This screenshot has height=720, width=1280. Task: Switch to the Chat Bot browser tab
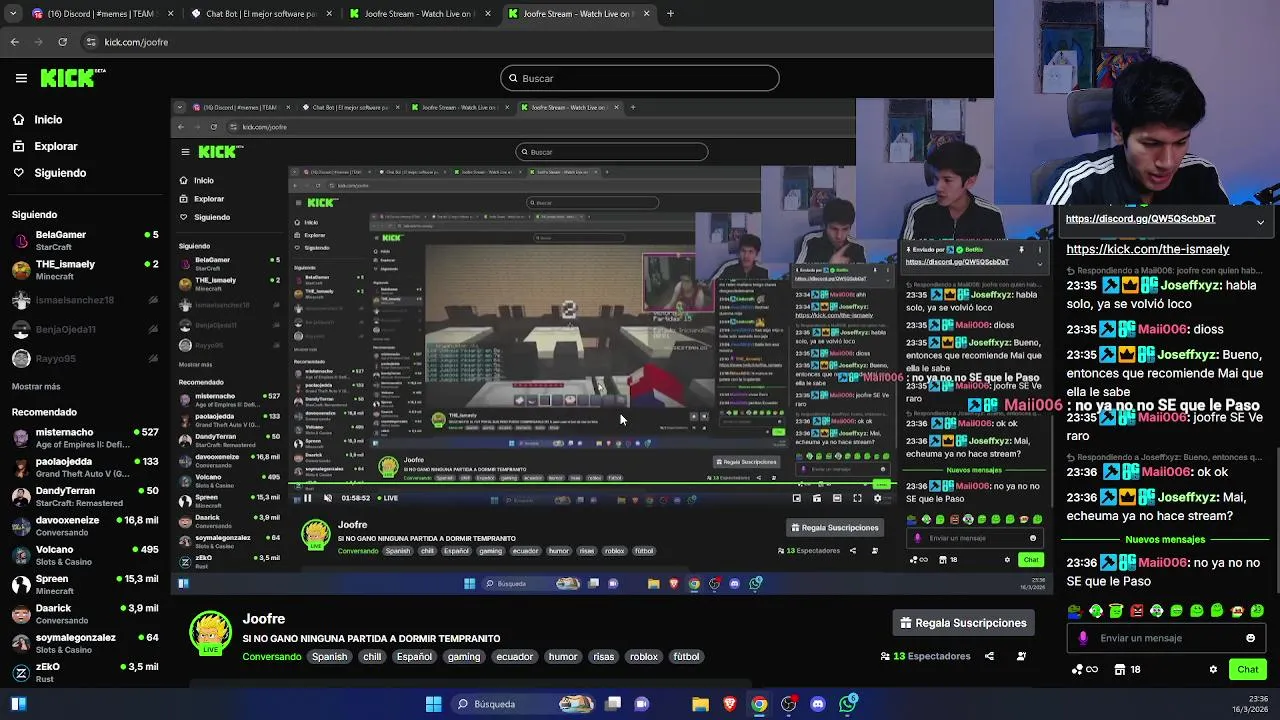click(260, 14)
